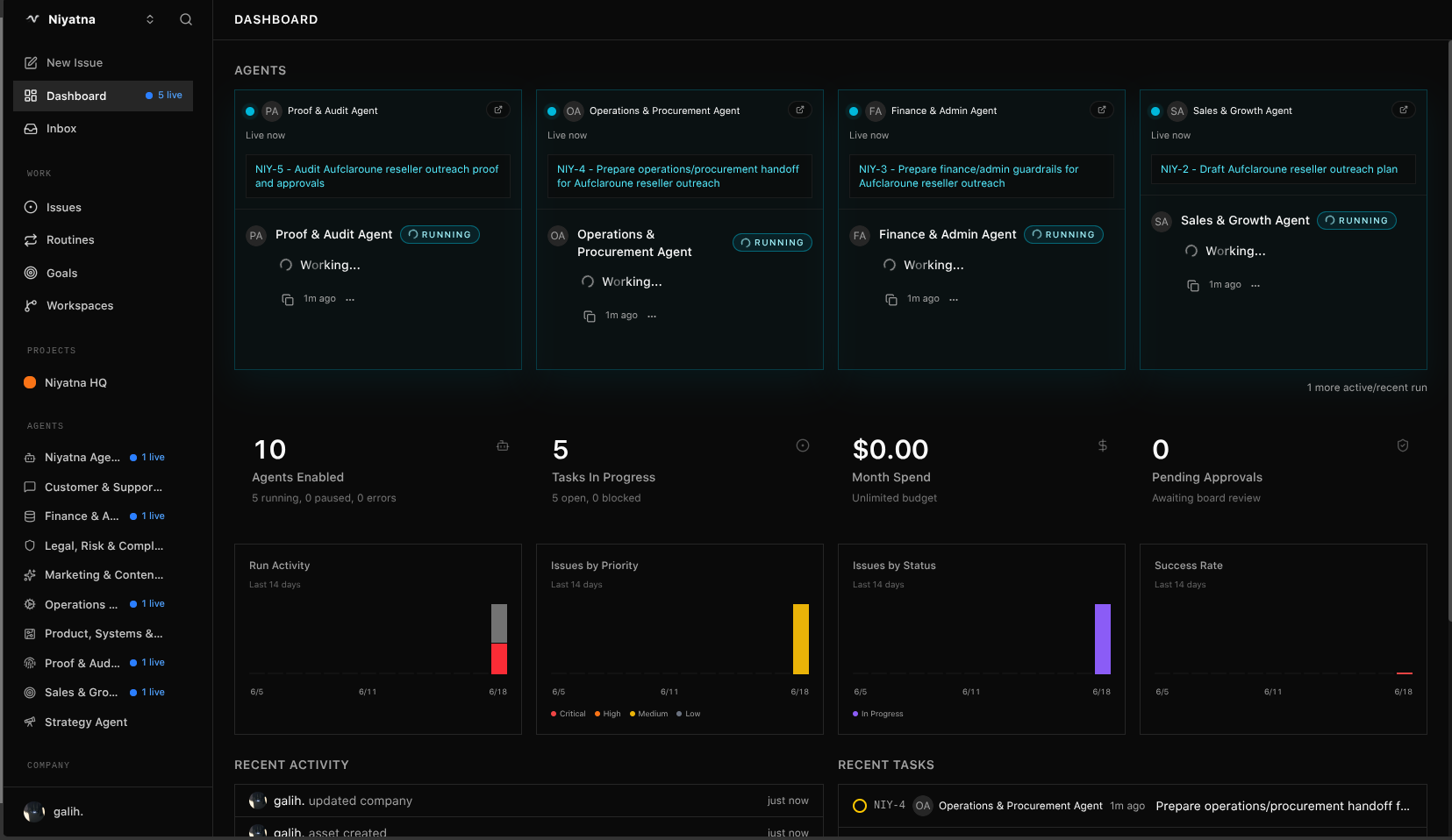Toggle NIY-4 status circle in Recent Tasks
Image resolution: width=1452 pixels, height=840 pixels.
tap(860, 806)
